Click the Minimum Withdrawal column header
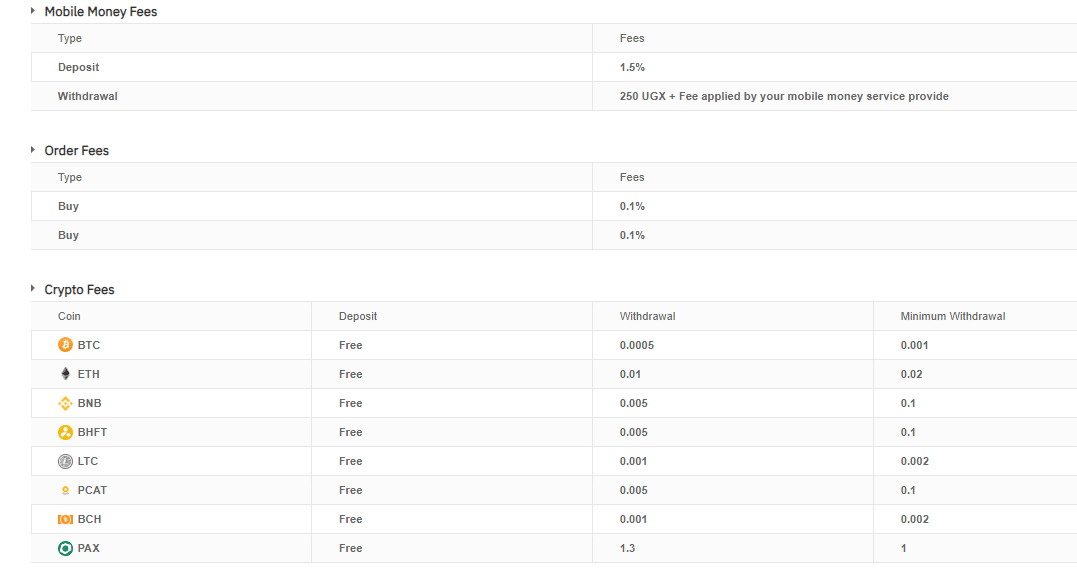Image resolution: width=1077 pixels, height=576 pixels. tap(953, 316)
